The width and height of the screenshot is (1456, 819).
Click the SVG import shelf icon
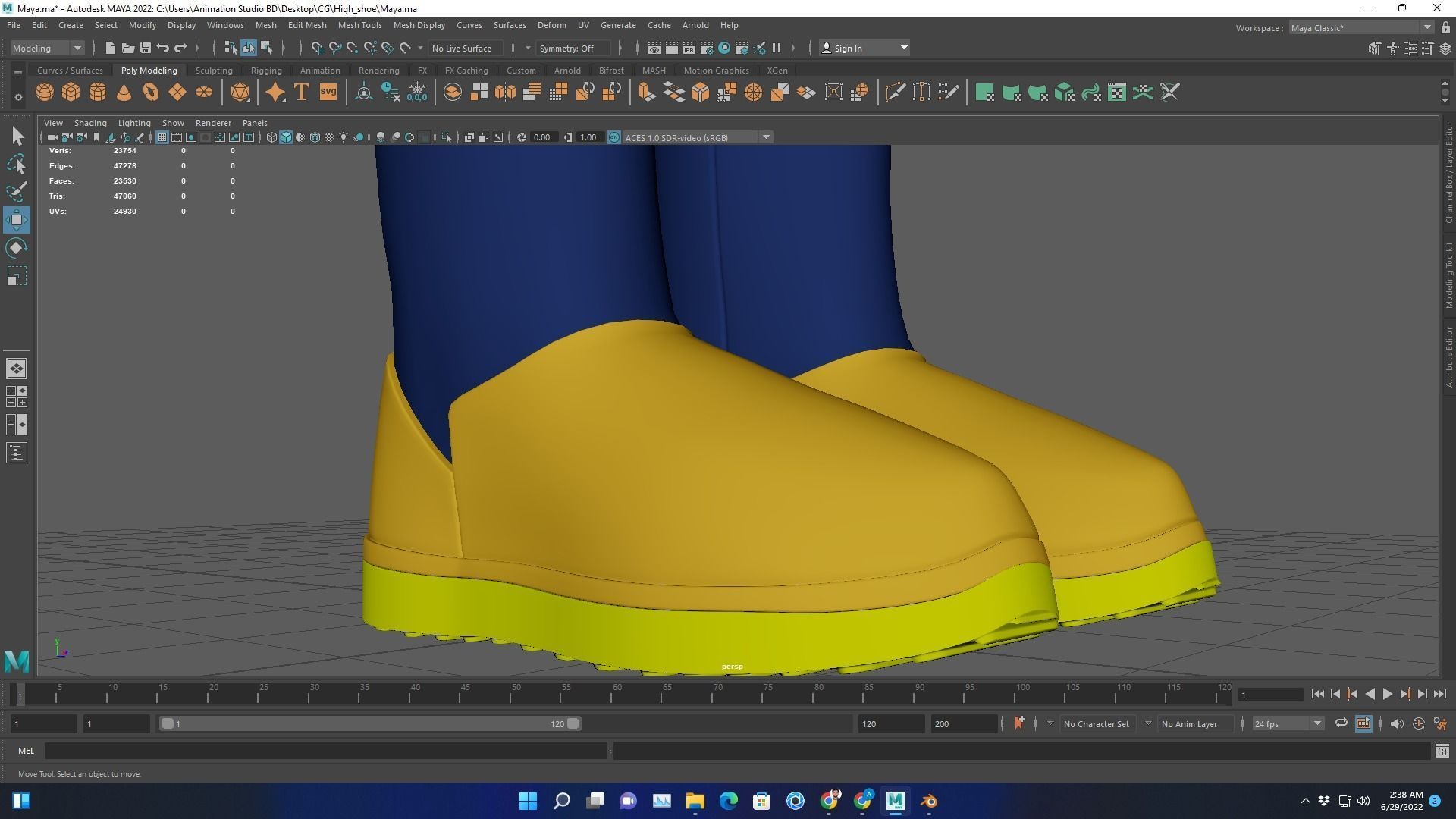pyautogui.click(x=328, y=93)
